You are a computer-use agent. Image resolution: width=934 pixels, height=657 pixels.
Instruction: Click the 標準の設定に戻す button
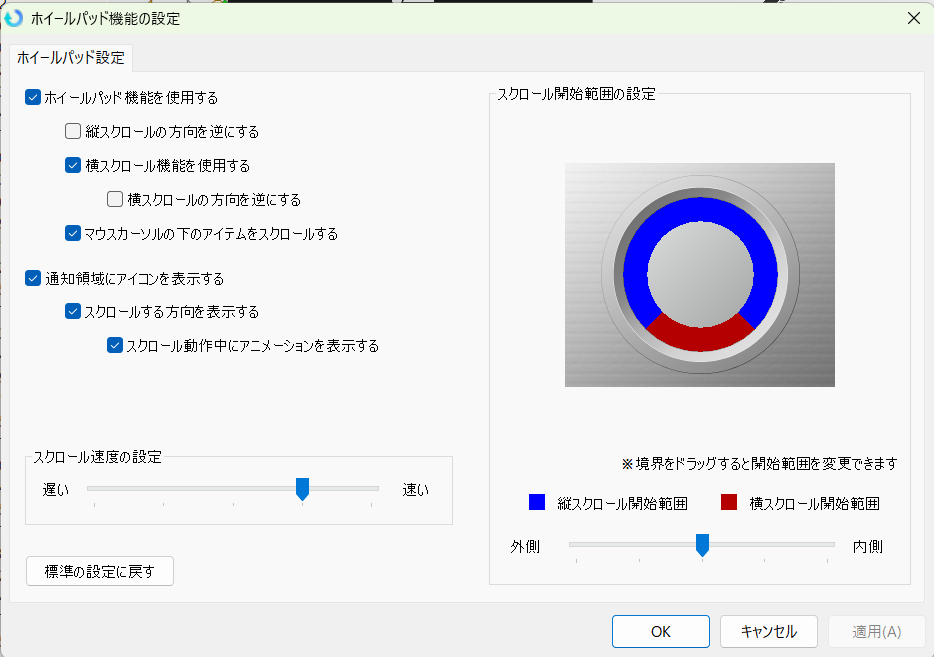point(99,570)
